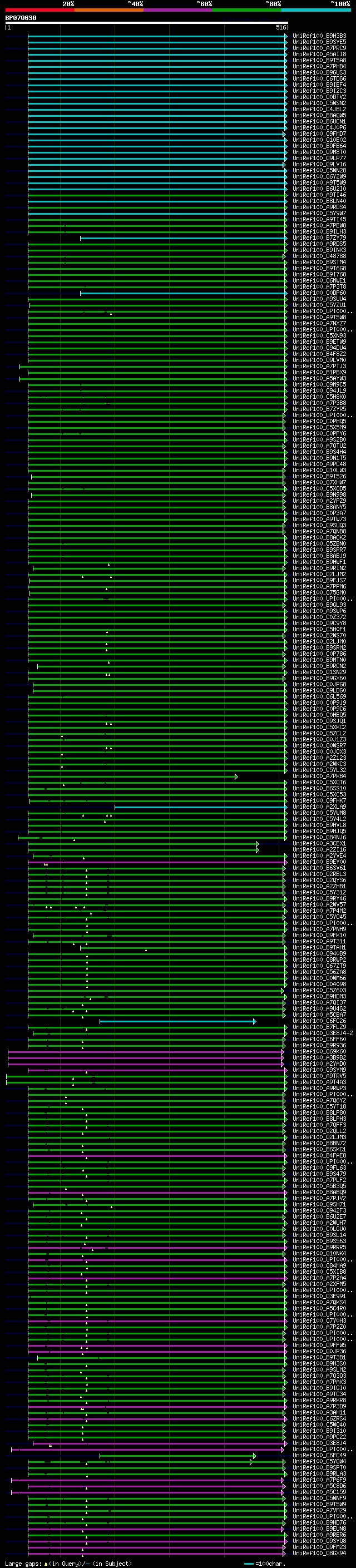Open hit UniRef100_A5AII8
The image size is (356, 1568).
(319, 54)
